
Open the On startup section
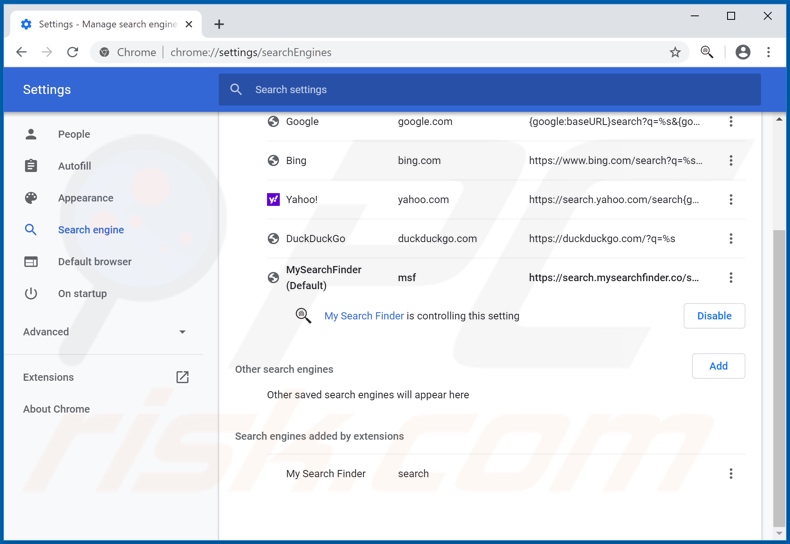point(83,293)
